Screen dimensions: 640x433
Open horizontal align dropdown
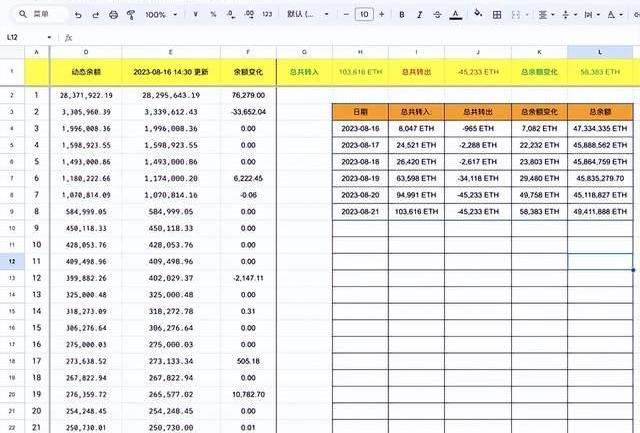547,15
